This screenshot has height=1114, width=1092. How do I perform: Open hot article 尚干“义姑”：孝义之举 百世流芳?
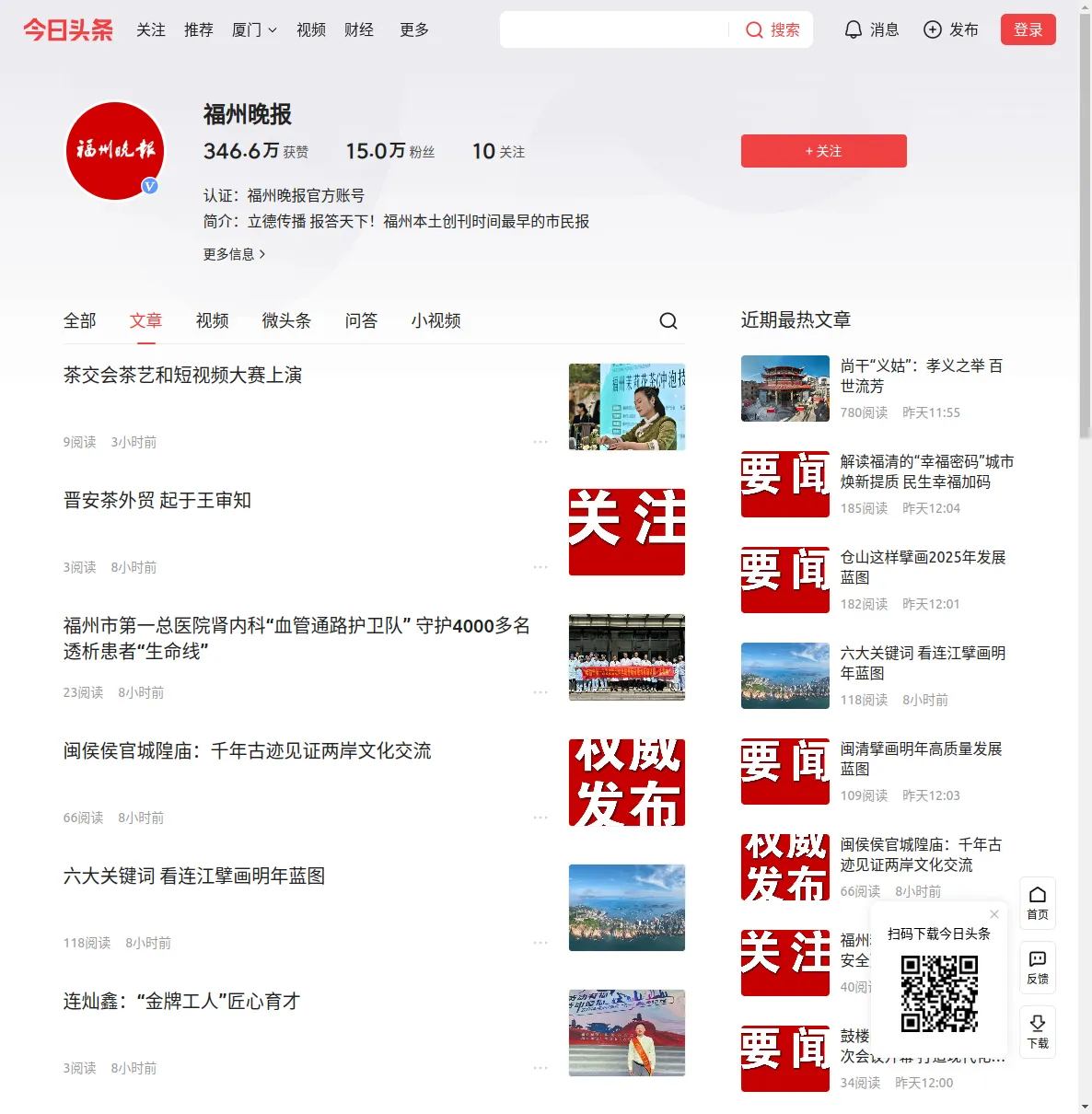click(x=922, y=376)
